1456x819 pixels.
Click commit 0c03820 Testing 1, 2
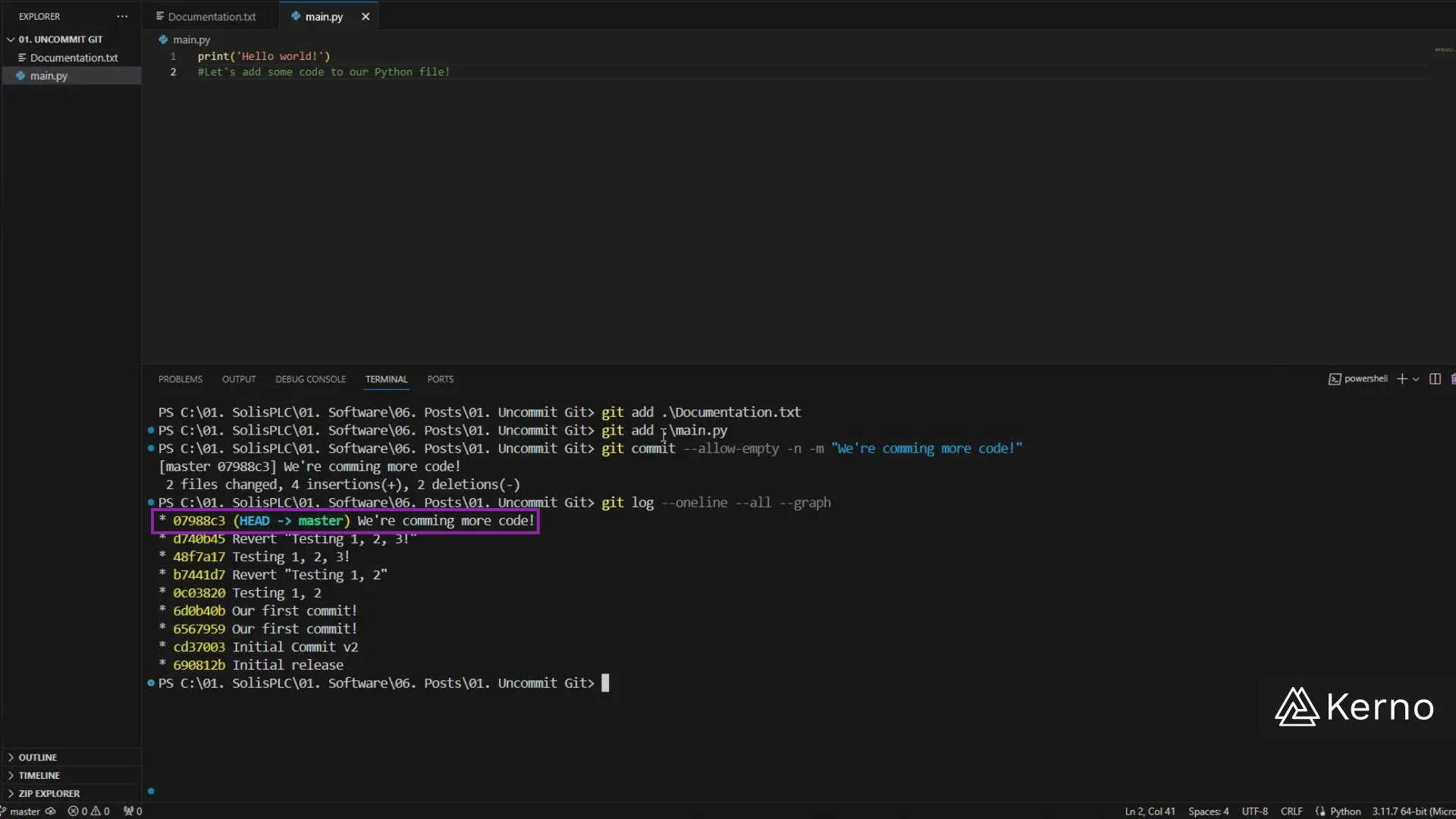(240, 593)
